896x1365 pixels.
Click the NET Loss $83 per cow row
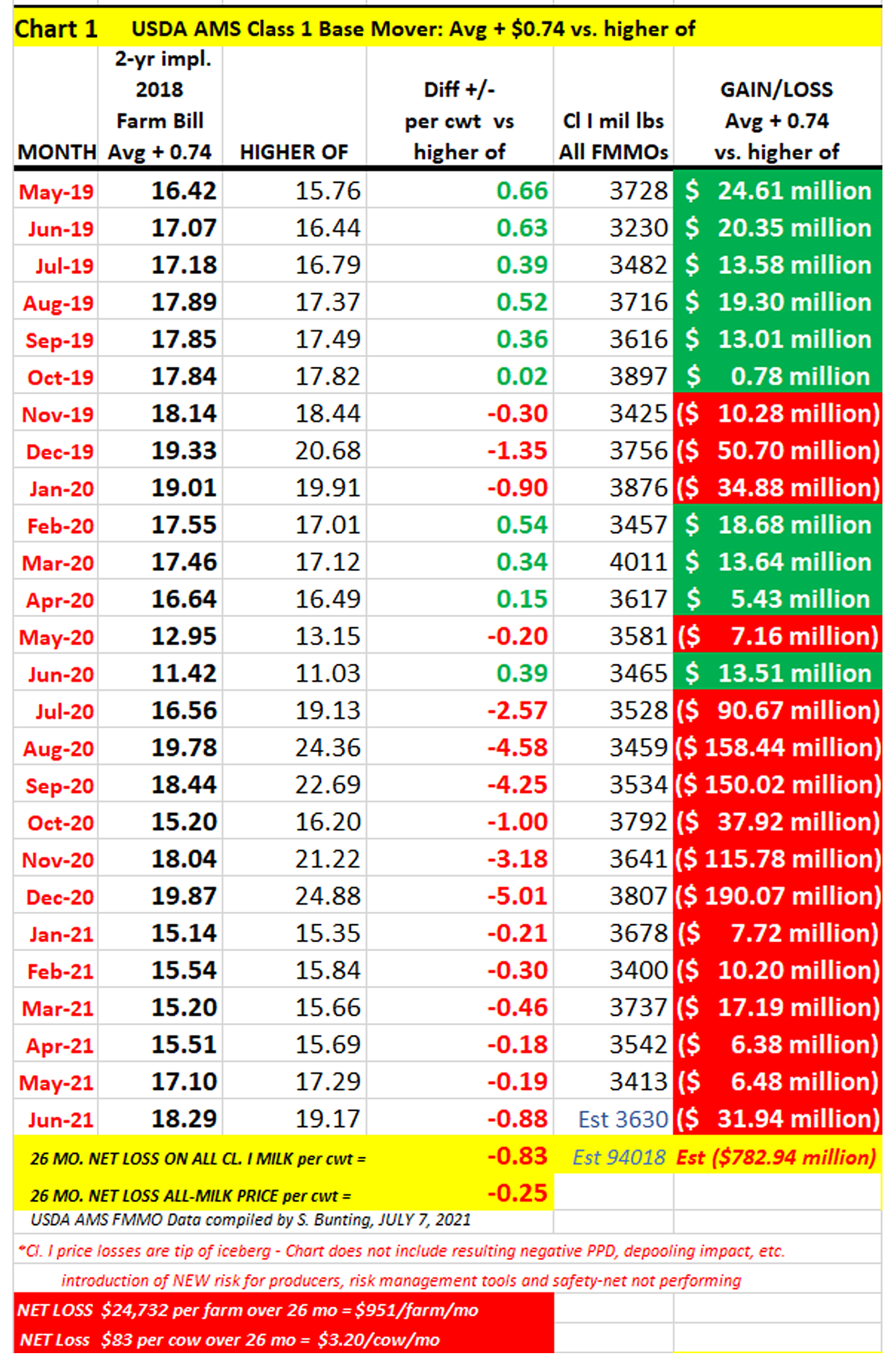click(x=229, y=1340)
